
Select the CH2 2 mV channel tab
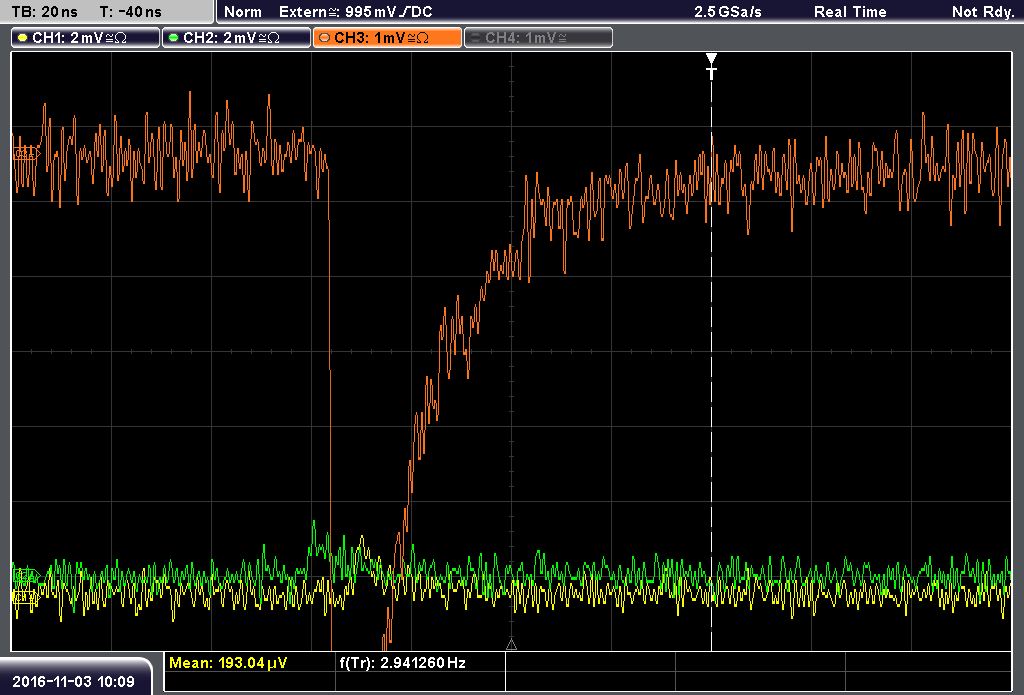[x=236, y=38]
